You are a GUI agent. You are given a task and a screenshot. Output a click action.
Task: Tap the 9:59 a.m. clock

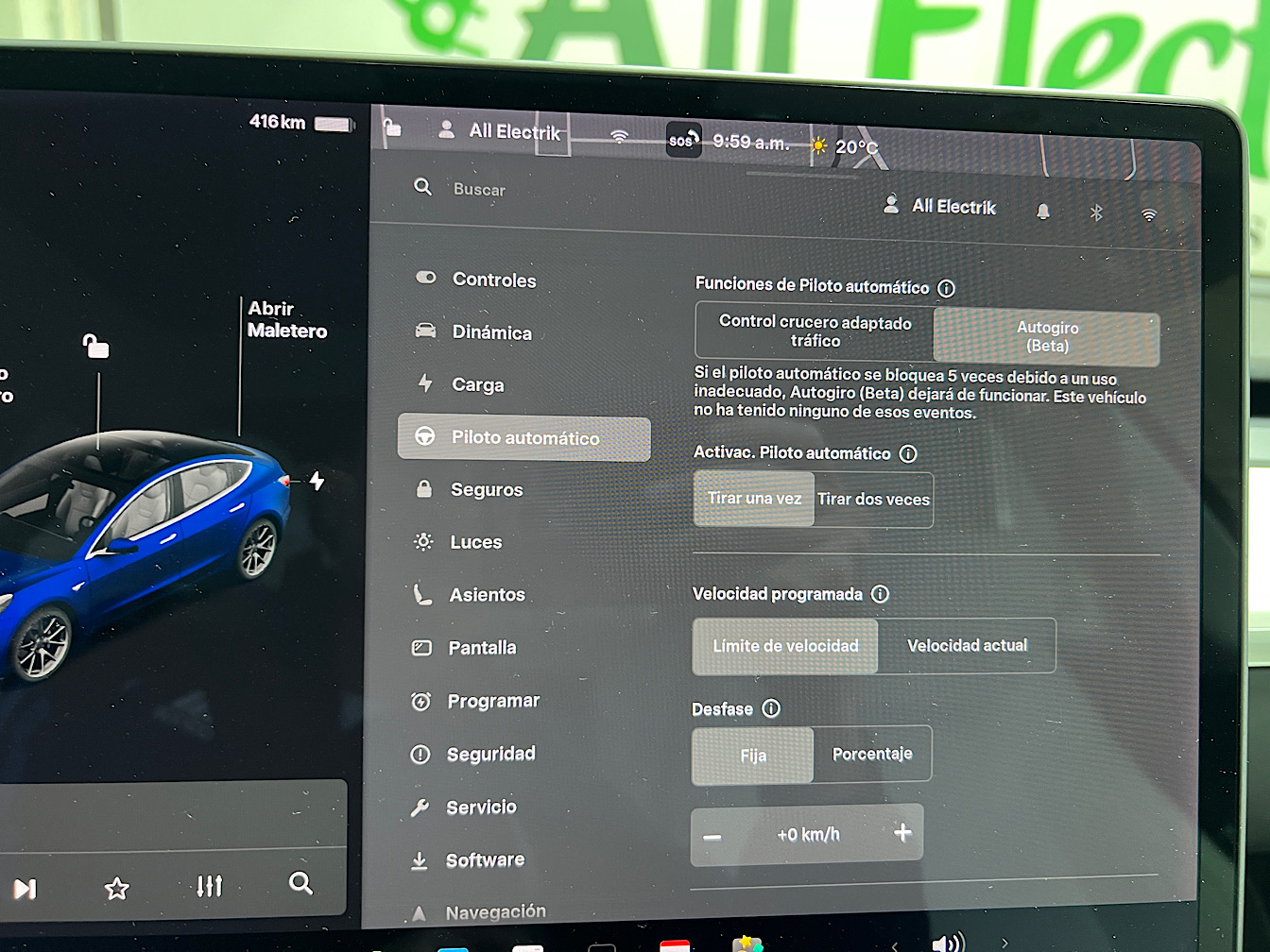pyautogui.click(x=751, y=142)
